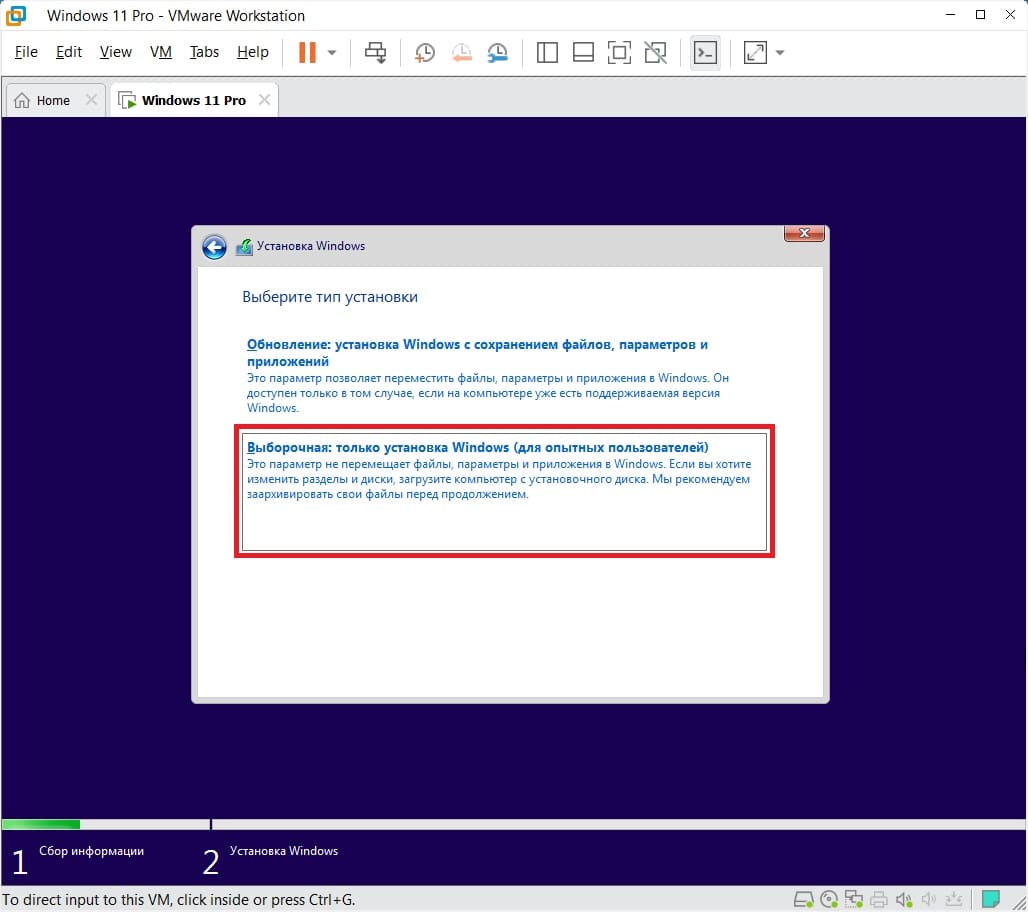This screenshot has width=1028, height=912.
Task: Revert VM to previous snapshot
Action: (462, 52)
